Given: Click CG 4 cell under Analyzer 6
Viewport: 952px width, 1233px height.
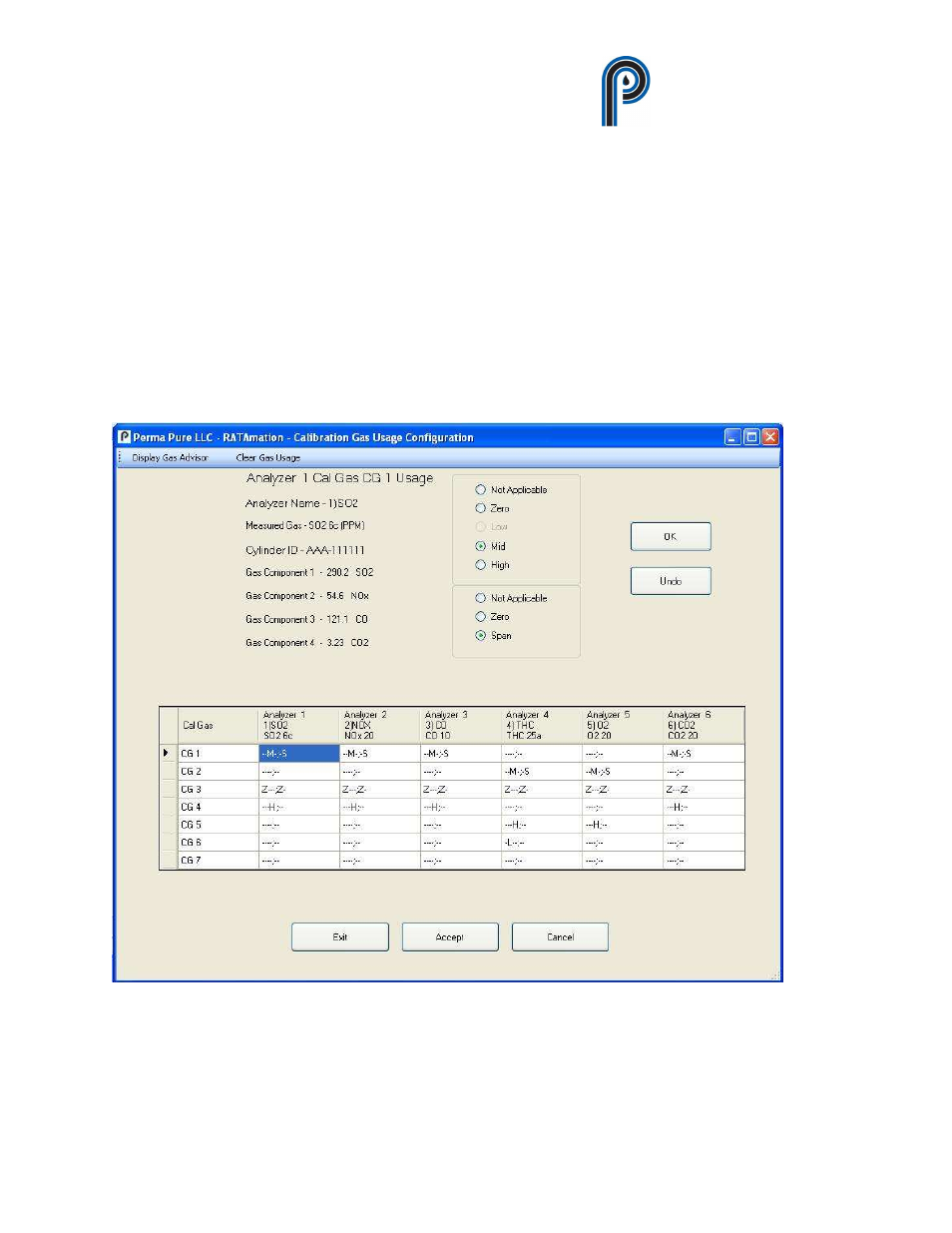Looking at the screenshot, I should (704, 807).
